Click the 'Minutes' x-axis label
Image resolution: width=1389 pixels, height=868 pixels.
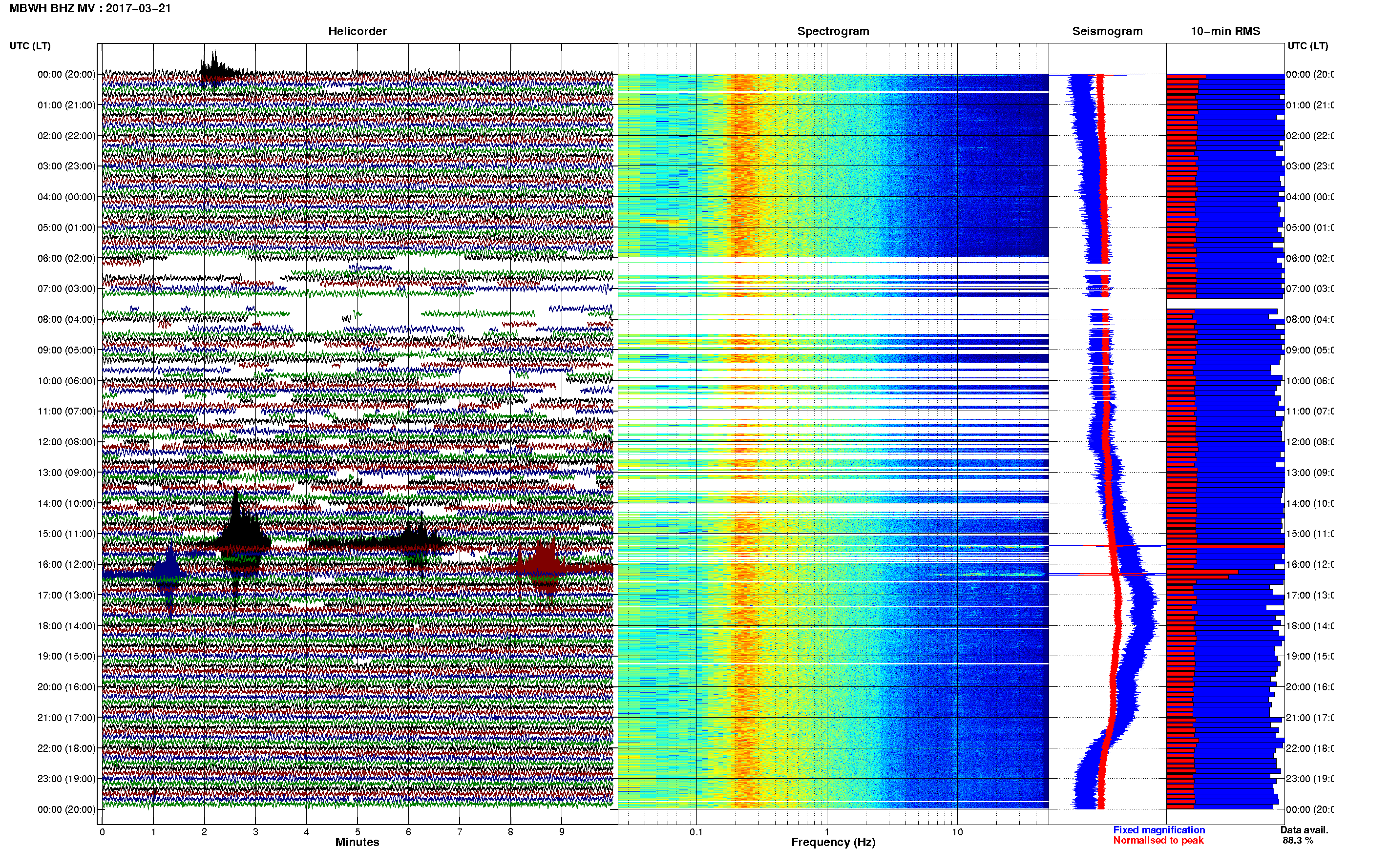(357, 842)
